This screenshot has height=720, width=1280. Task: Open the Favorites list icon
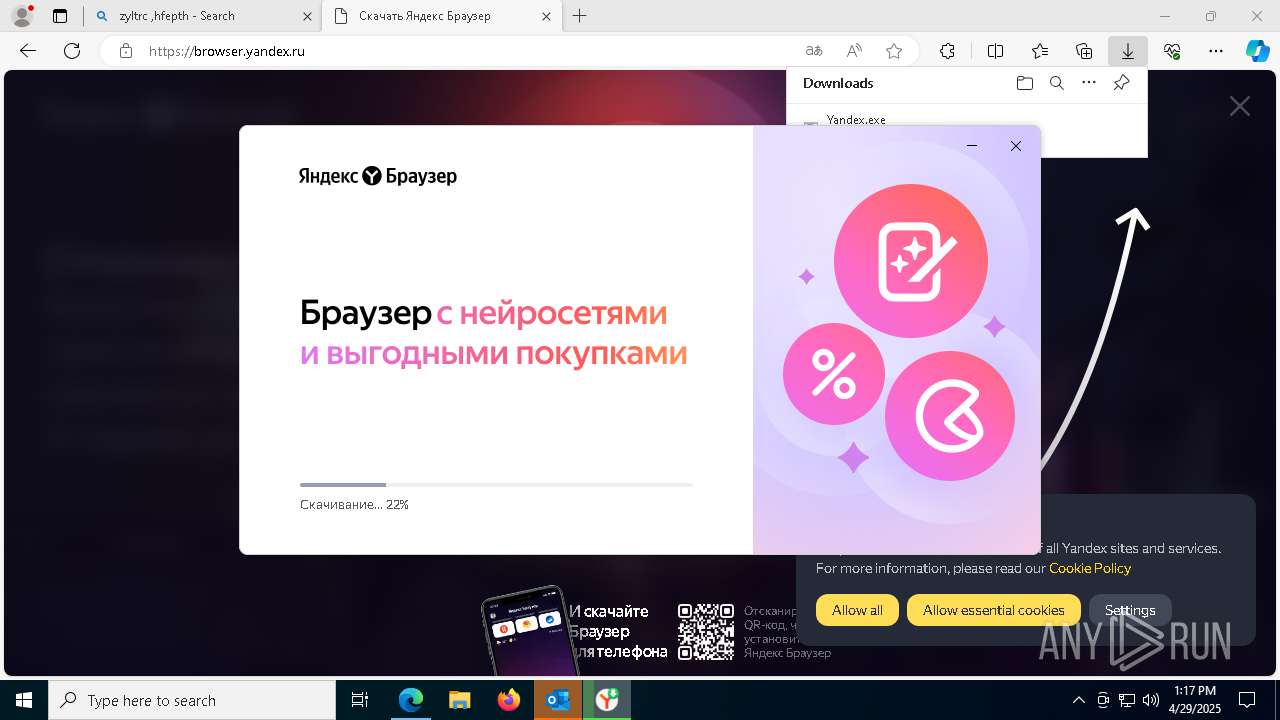(x=1040, y=51)
